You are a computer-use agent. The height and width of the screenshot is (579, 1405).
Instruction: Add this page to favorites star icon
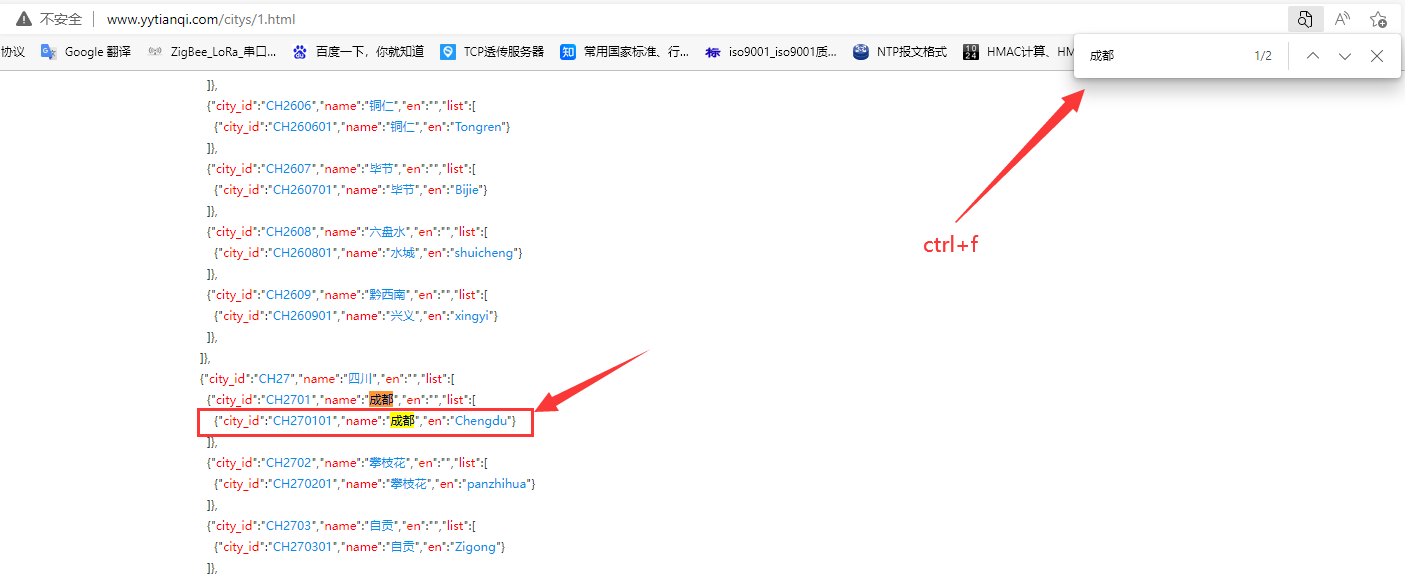point(1378,19)
